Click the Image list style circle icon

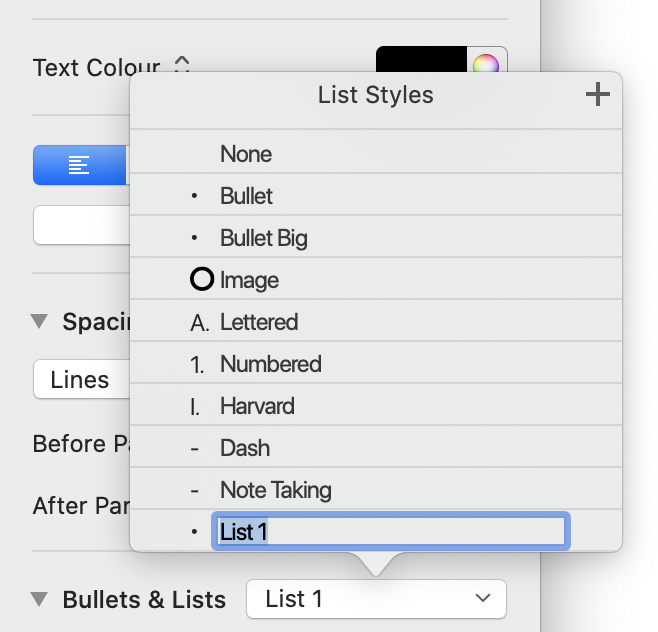[x=202, y=280]
